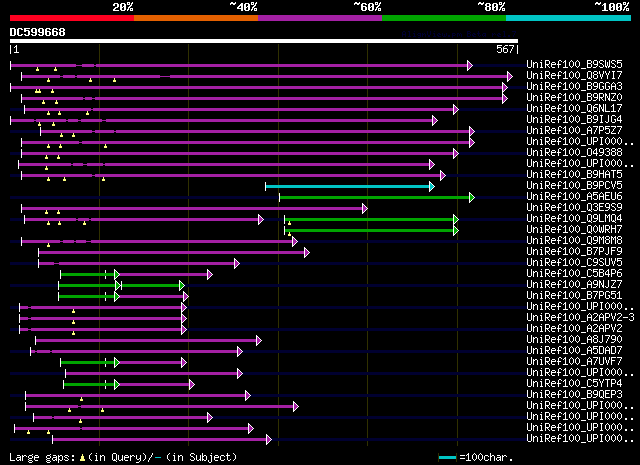Click the arrowhead ending the Q8VYI7 alignment
Screen dimensions: 640x465
(x=510, y=76)
